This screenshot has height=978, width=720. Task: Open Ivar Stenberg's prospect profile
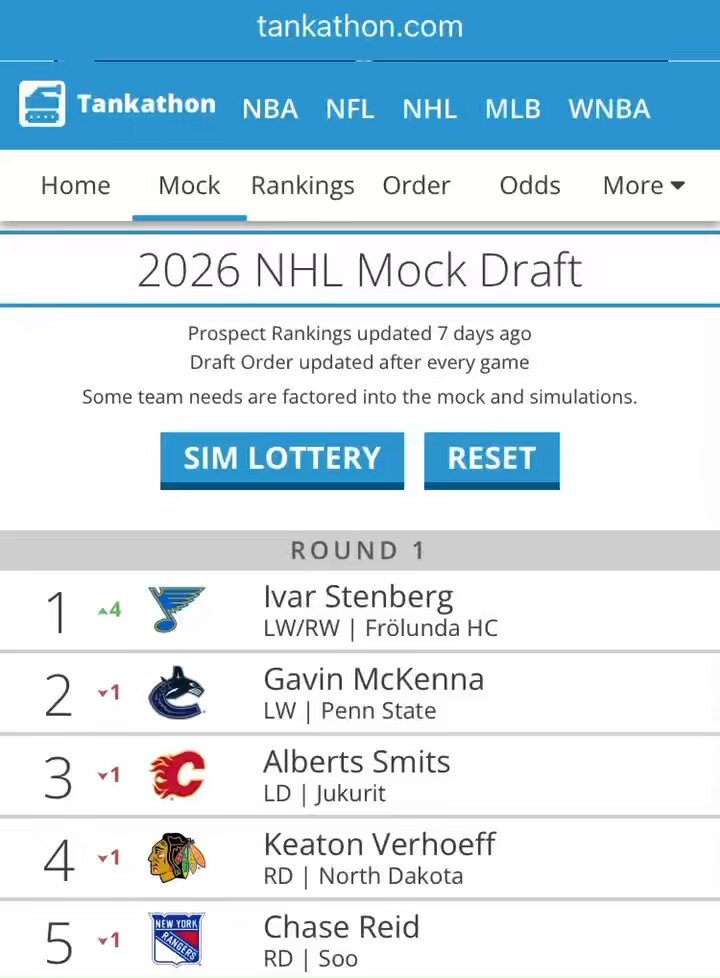(x=358, y=597)
